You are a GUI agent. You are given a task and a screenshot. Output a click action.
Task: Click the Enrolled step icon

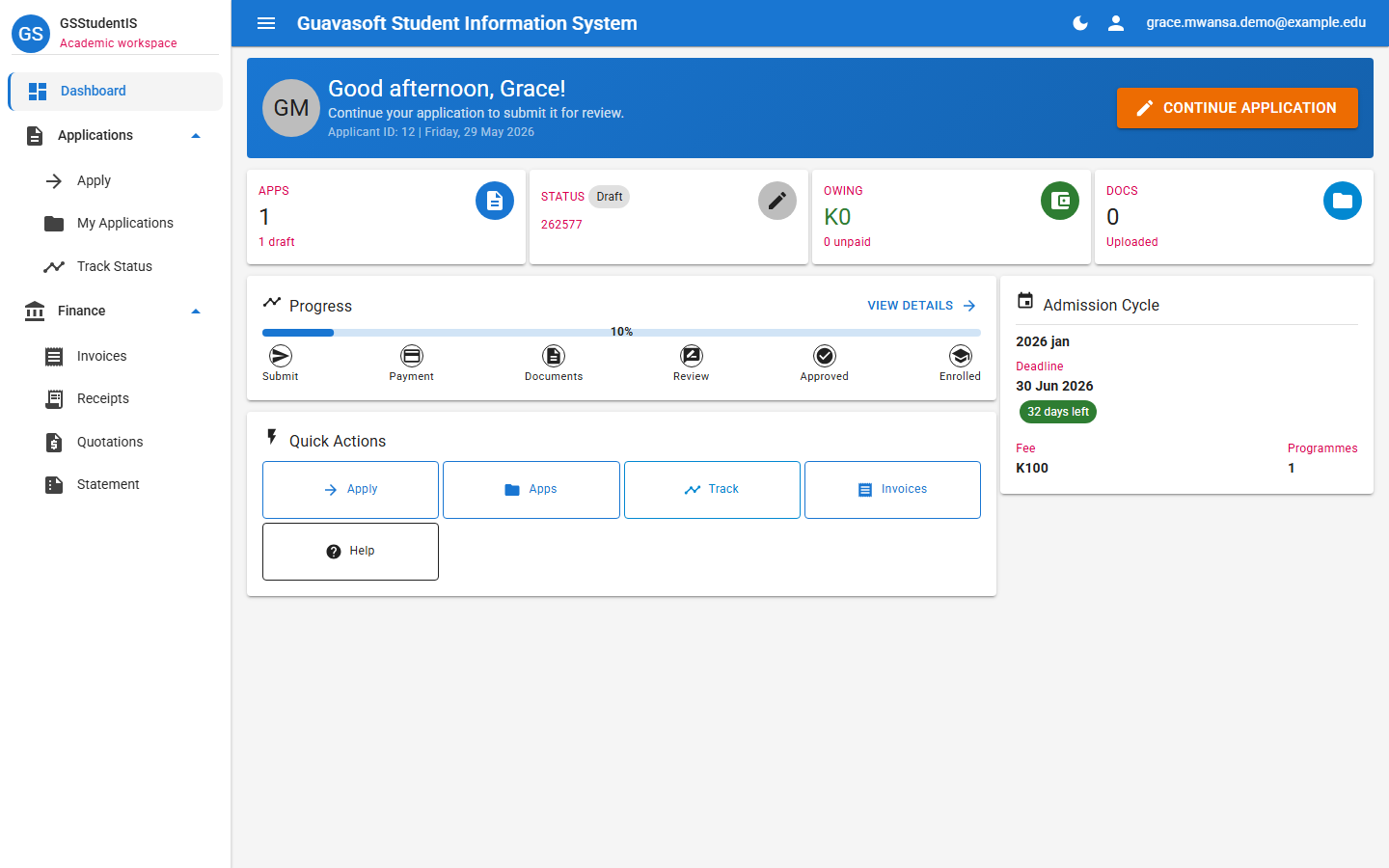point(961,356)
